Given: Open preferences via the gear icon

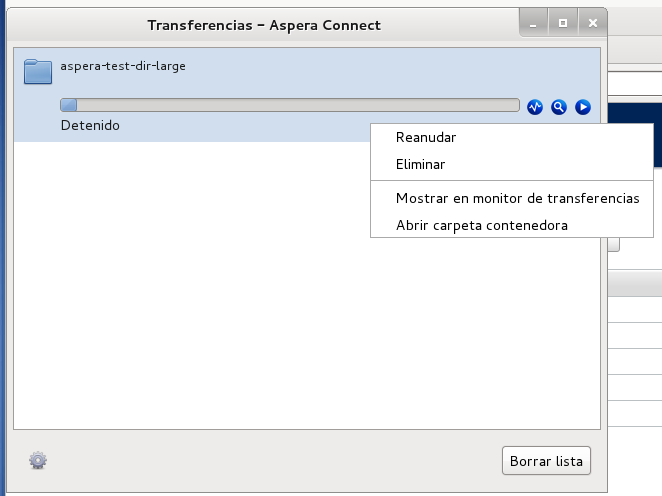Looking at the screenshot, I should [x=38, y=460].
